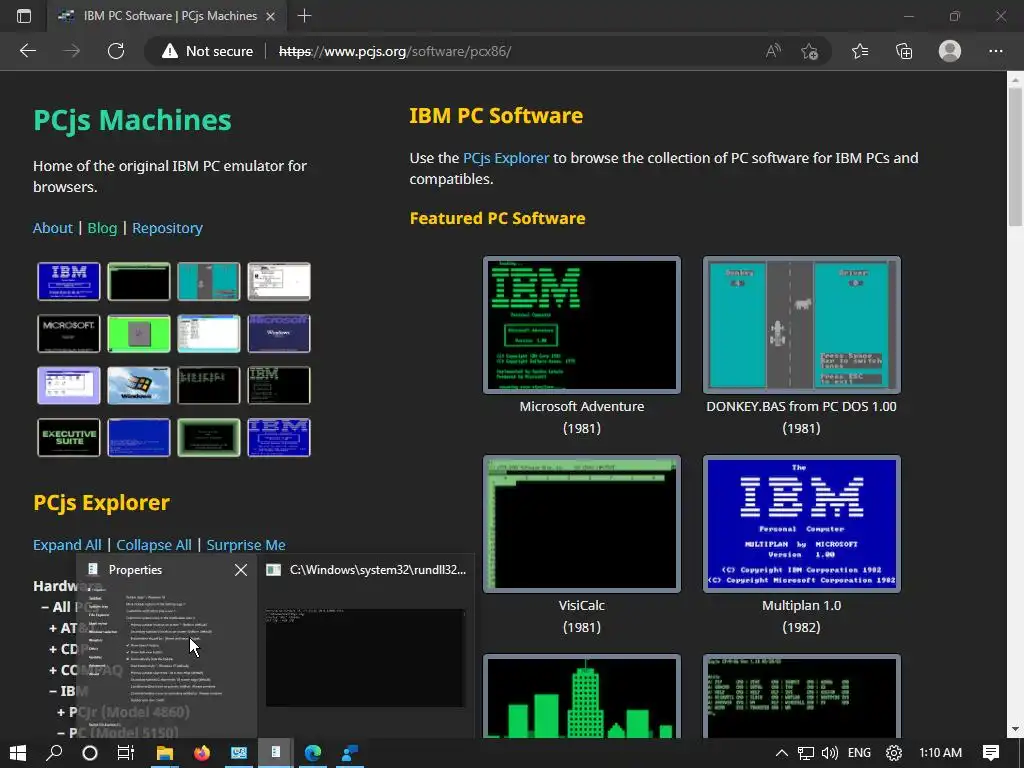Click Collapse All in PCjs Explorer
Viewport: 1024px width, 768px height.
tap(154, 545)
